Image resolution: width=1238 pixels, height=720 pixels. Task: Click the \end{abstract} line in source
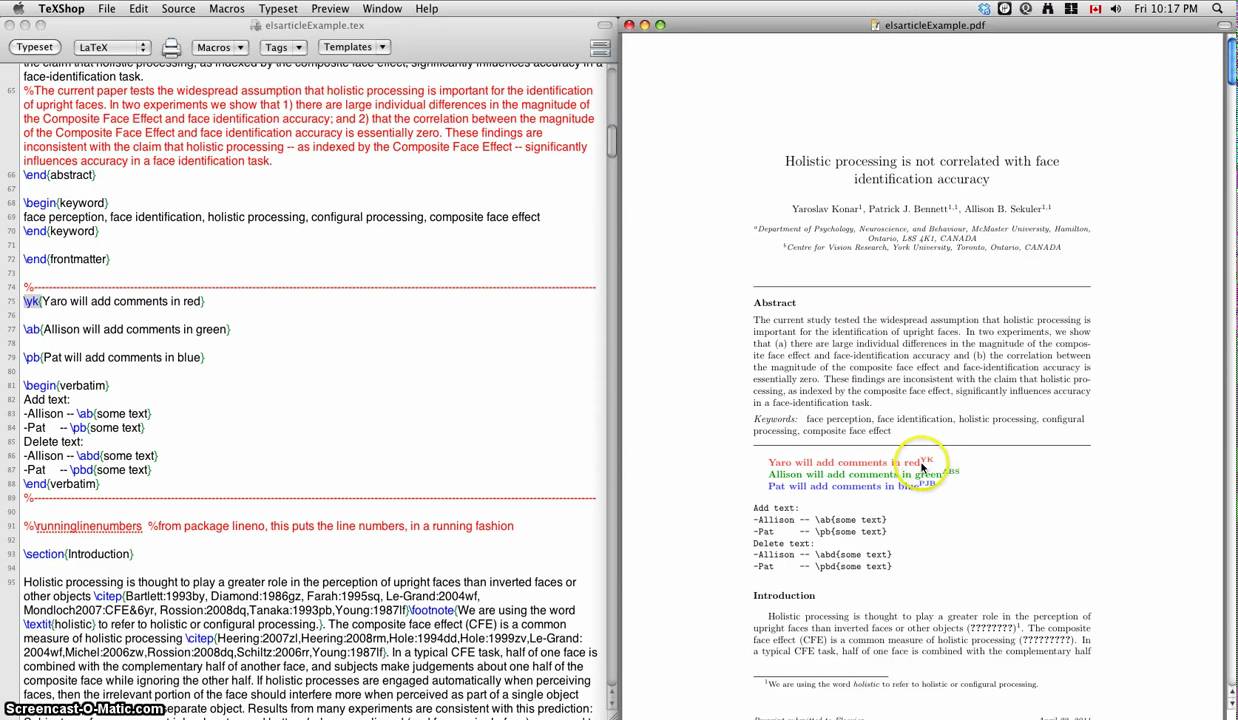tap(60, 175)
